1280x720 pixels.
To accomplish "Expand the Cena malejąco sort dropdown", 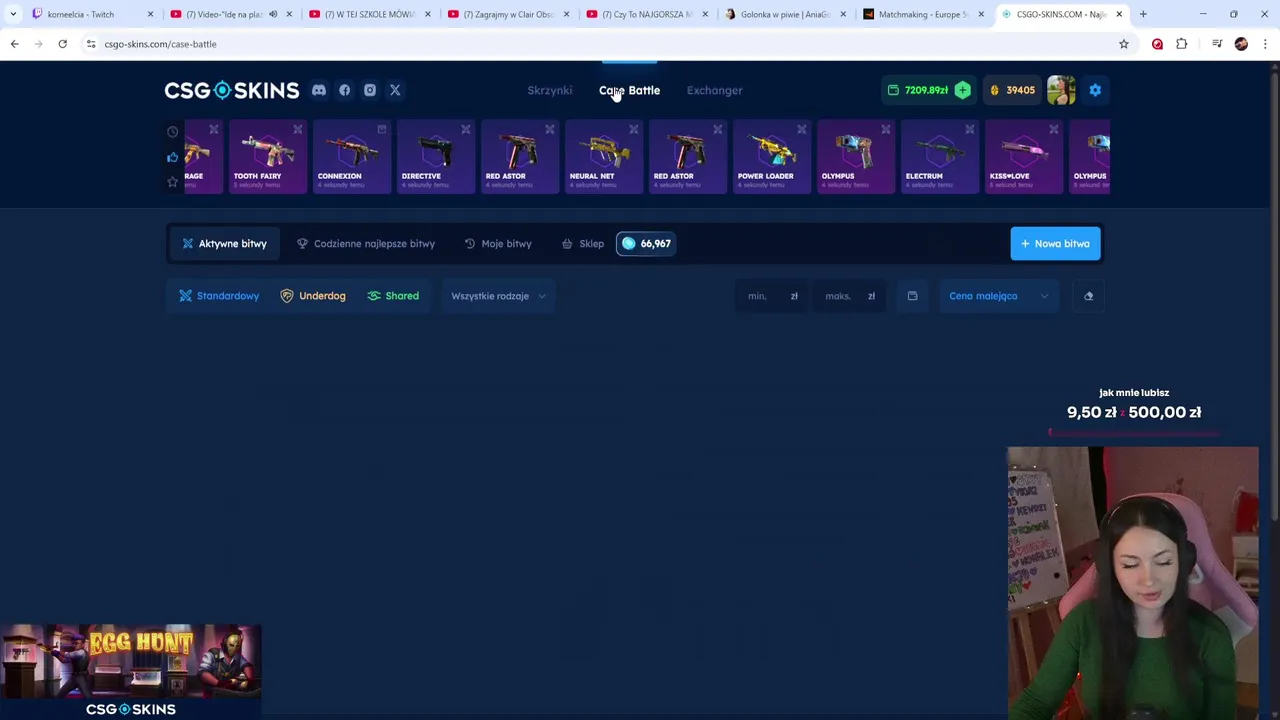I will (x=998, y=296).
